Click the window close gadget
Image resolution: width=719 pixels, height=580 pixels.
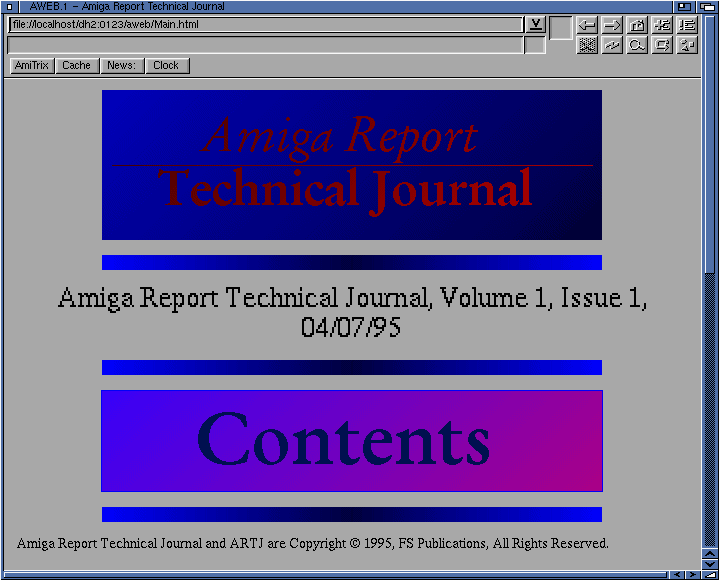click(x=9, y=6)
